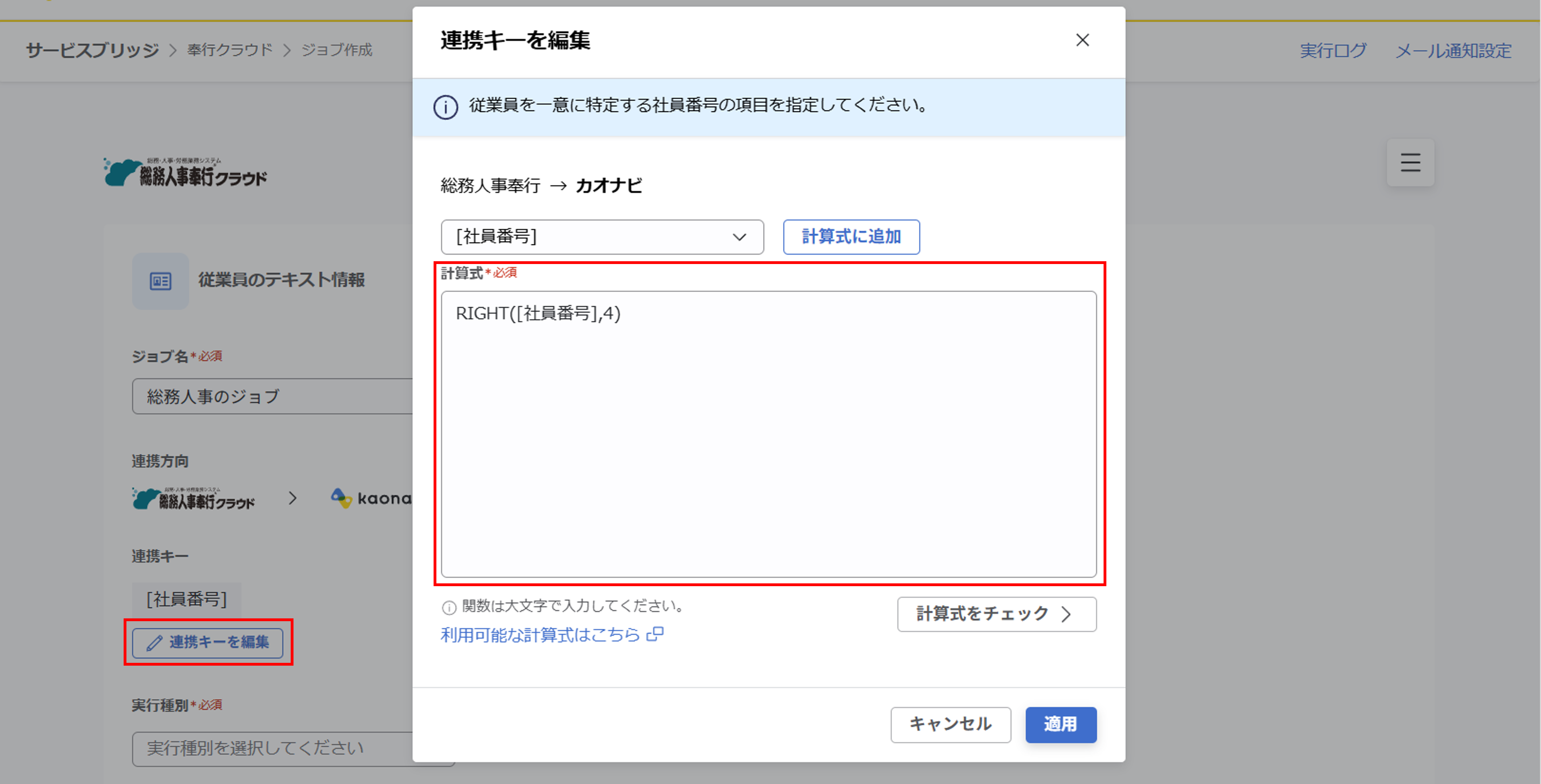
Task: Click the 総務人事奉行 label in the dialog
Action: click(x=491, y=185)
